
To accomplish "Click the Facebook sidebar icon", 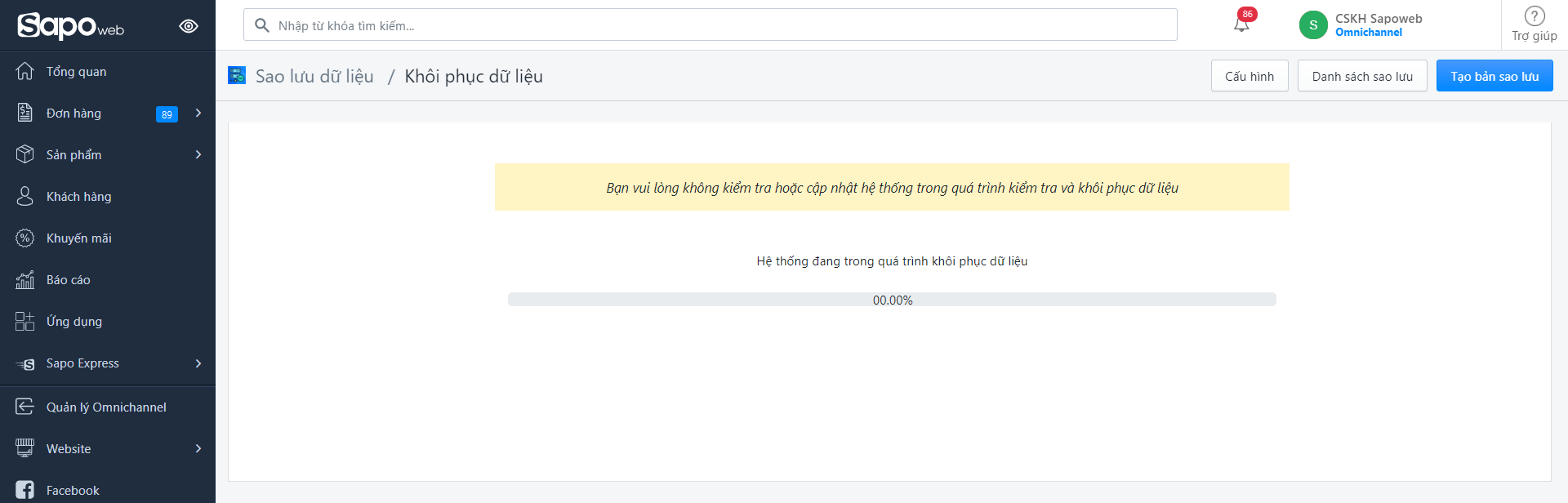I will pos(25,490).
